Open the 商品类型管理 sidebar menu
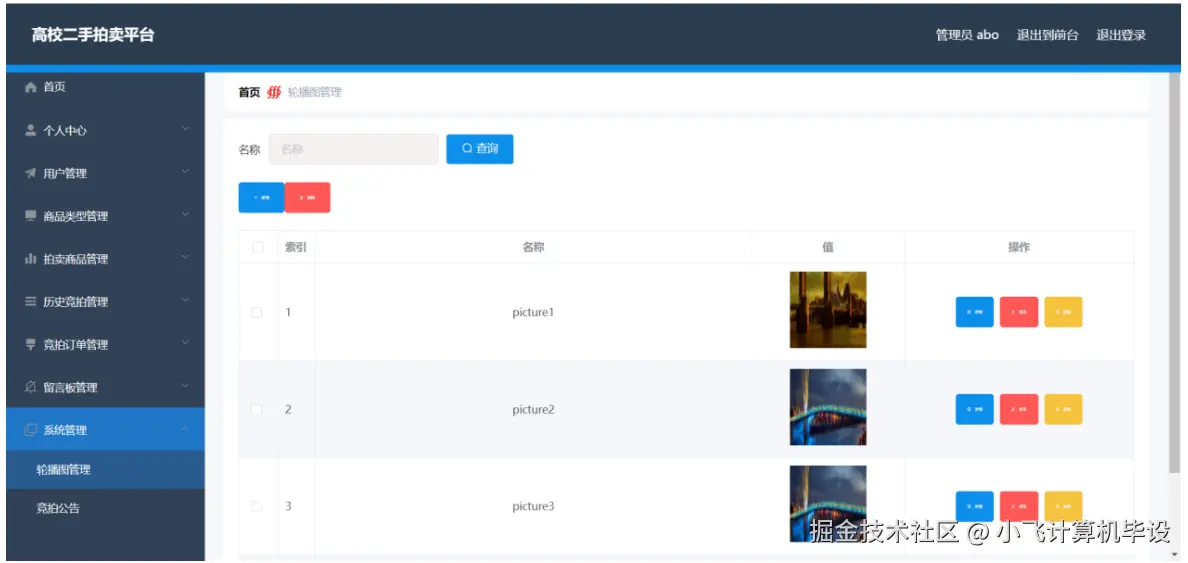This screenshot has width=1188, height=563. coord(105,216)
